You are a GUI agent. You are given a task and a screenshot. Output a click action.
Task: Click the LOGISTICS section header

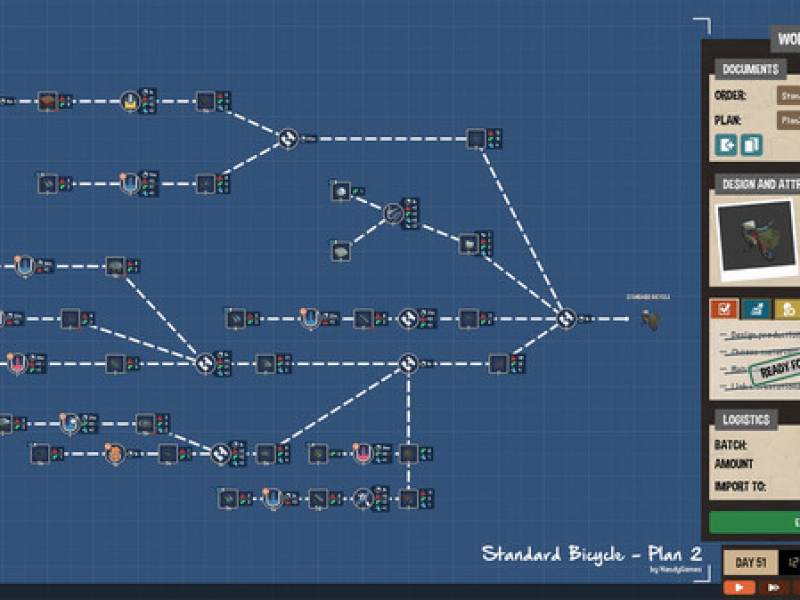[x=746, y=419]
